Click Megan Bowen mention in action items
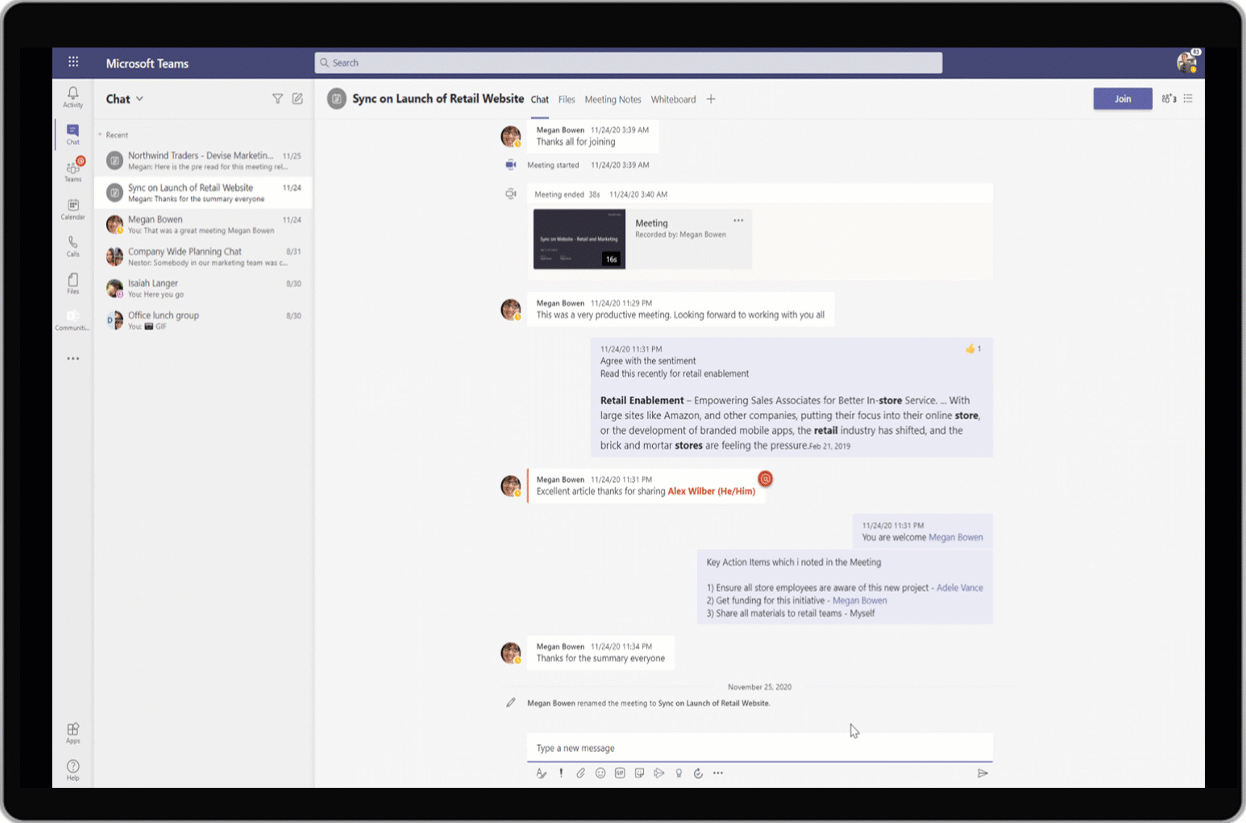This screenshot has height=823, width=1246. (860, 600)
